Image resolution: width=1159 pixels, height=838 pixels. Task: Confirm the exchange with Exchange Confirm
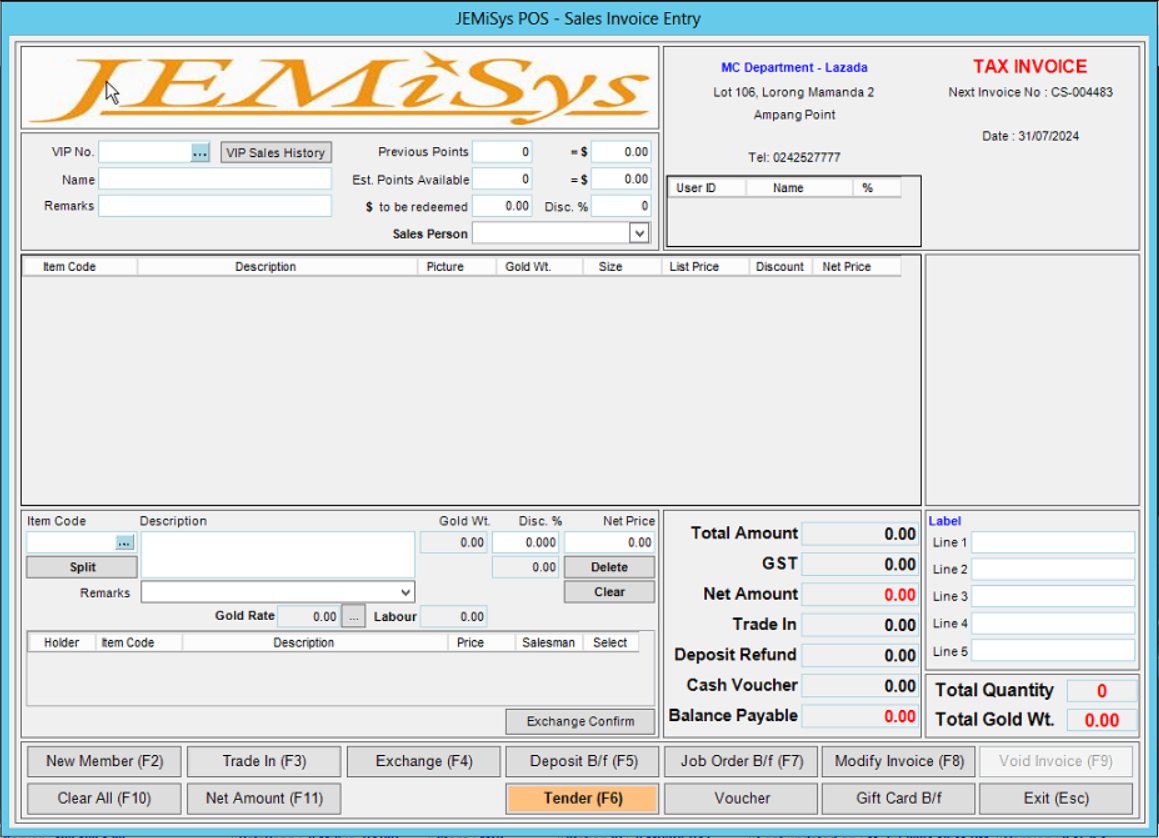(579, 721)
